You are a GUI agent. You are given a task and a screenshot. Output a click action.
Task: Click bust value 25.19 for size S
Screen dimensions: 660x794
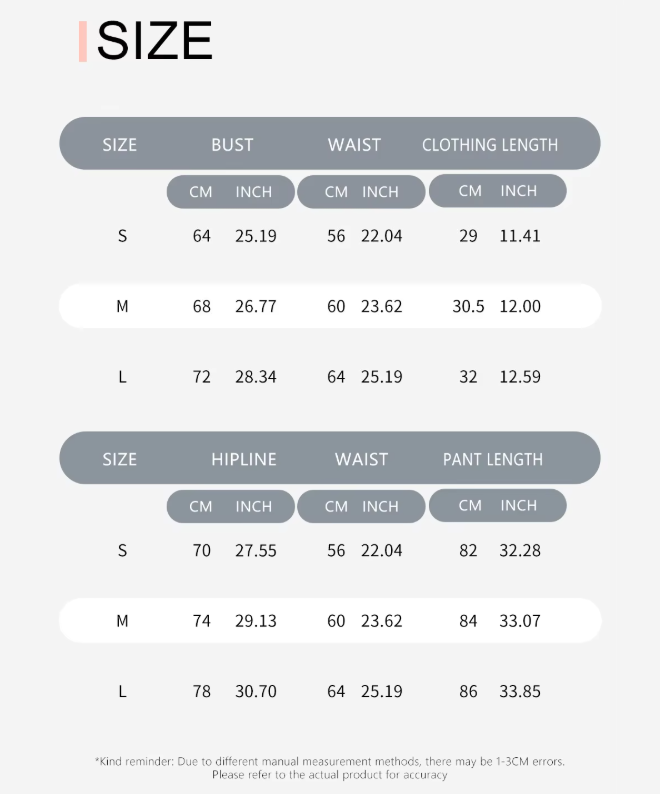point(255,237)
